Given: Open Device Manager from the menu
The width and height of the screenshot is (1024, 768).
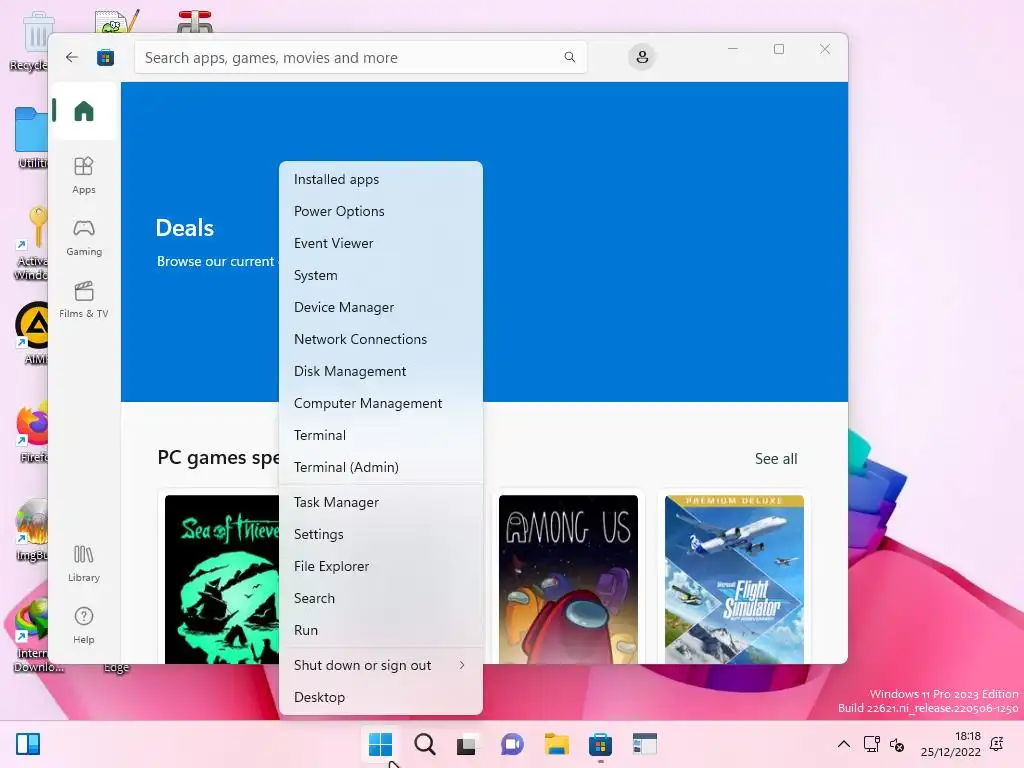Looking at the screenshot, I should pos(381,307).
